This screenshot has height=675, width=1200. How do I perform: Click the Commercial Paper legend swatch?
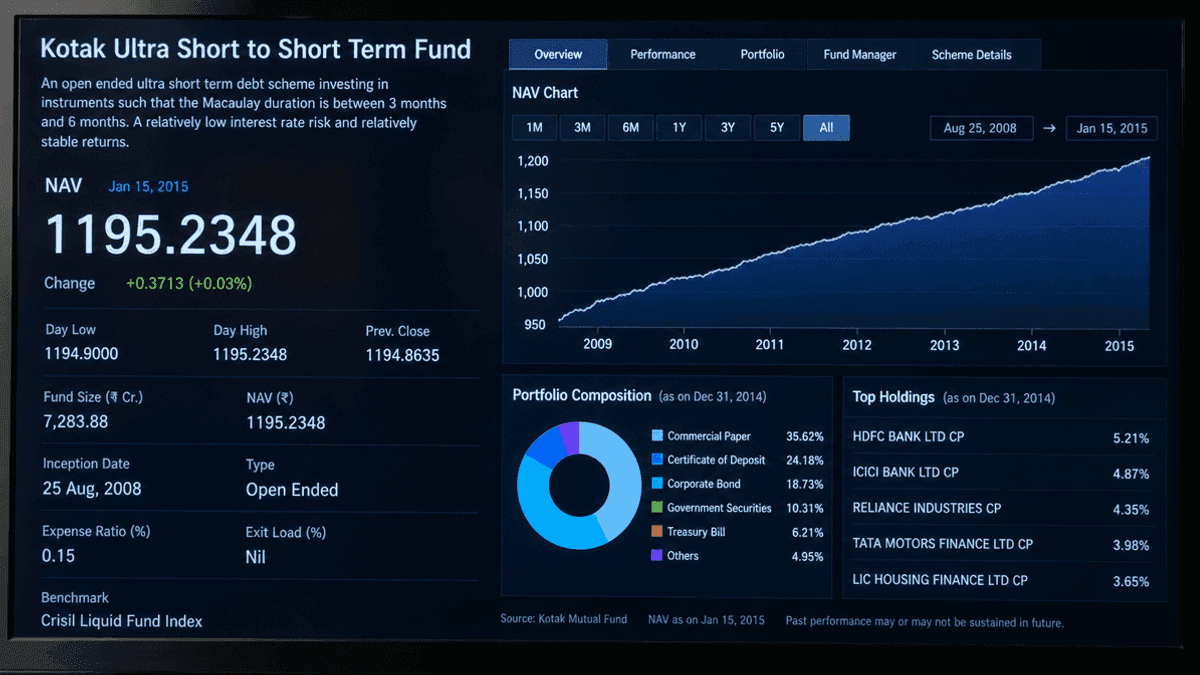click(657, 436)
